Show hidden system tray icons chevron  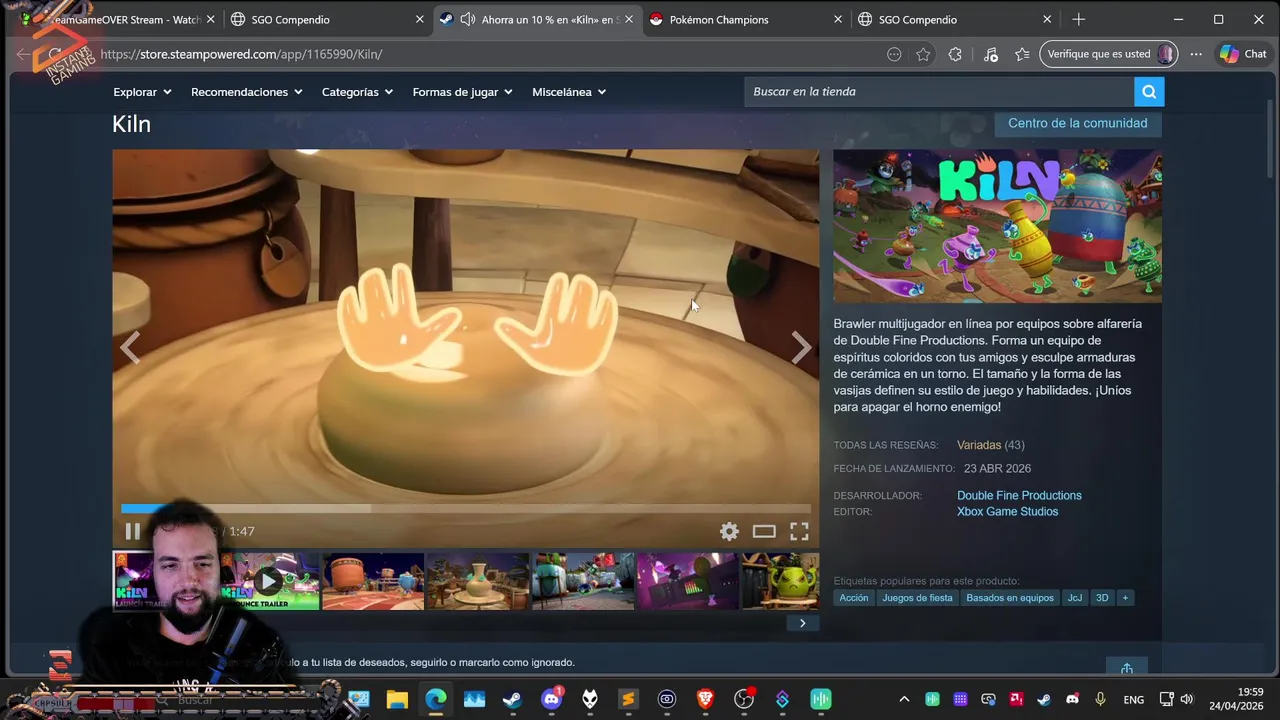tap(904, 699)
